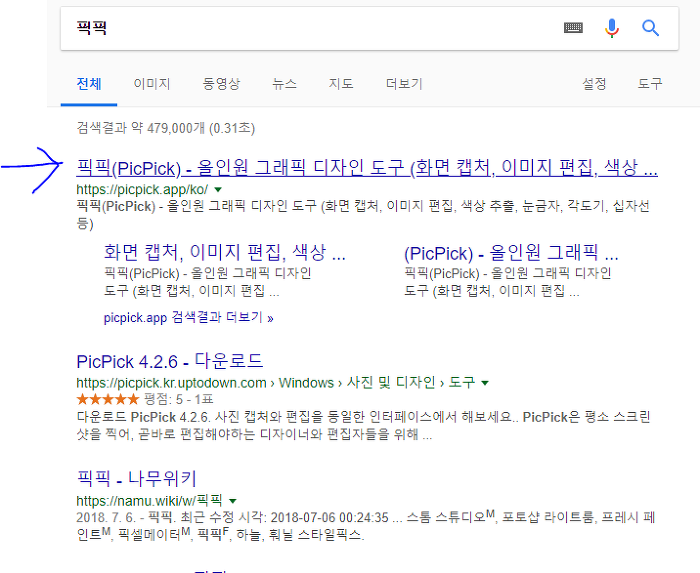This screenshot has width=700, height=573.
Task: Switch to the 뉴스 tab
Action: pos(284,84)
